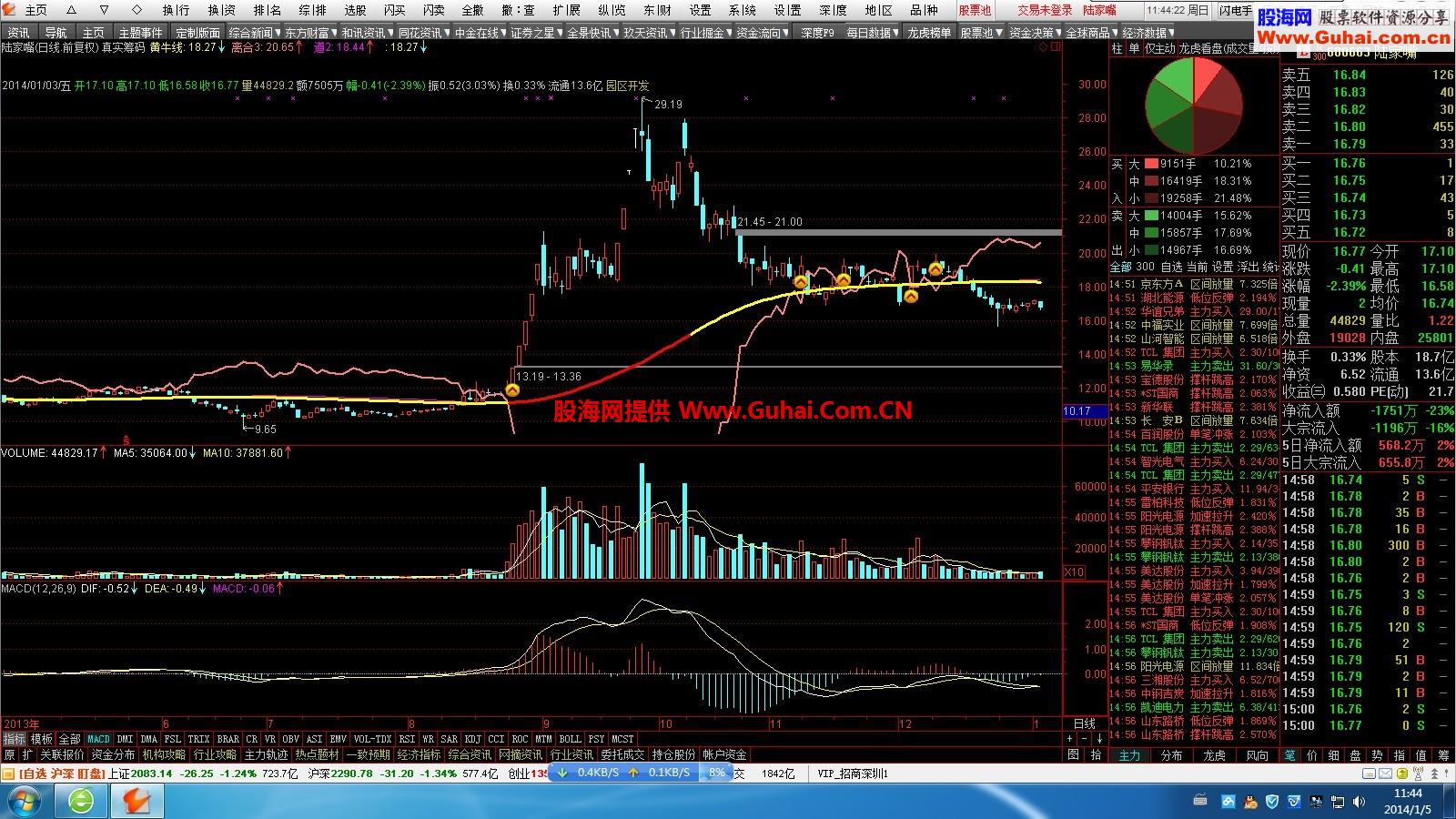Click the volume speaker icon in the system tray
1456x819 pixels.
coord(1358,802)
